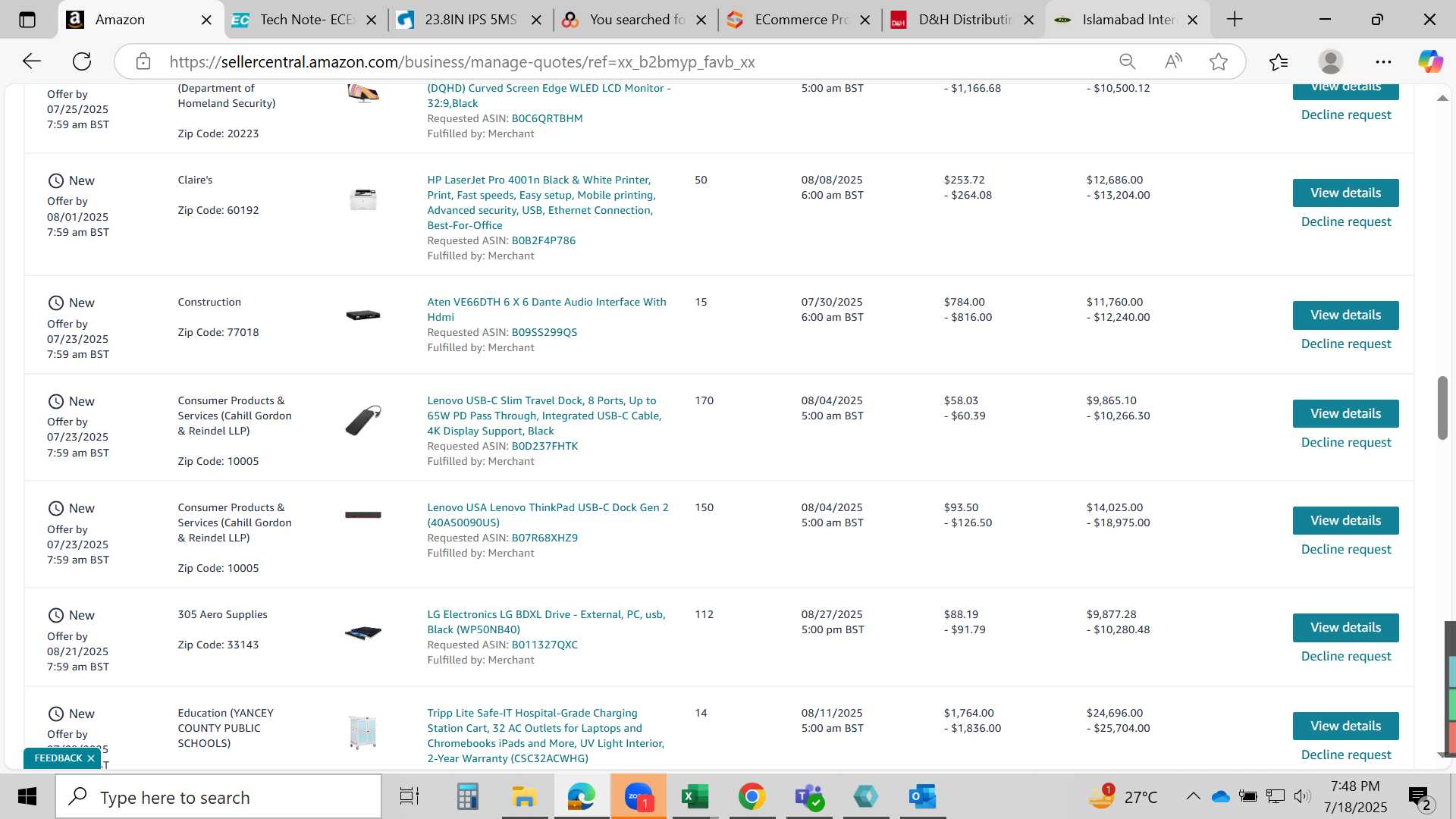Open LG Electronics BDXL Drive product link
This screenshot has width=1456, height=819.
(546, 622)
